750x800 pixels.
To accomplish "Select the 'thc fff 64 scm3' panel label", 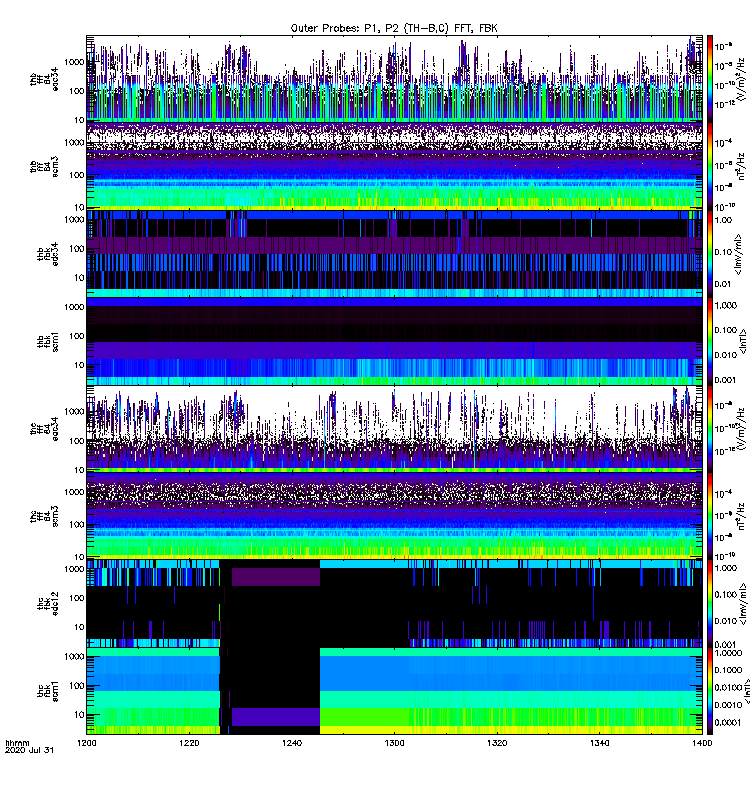I will pyautogui.click(x=44, y=516).
